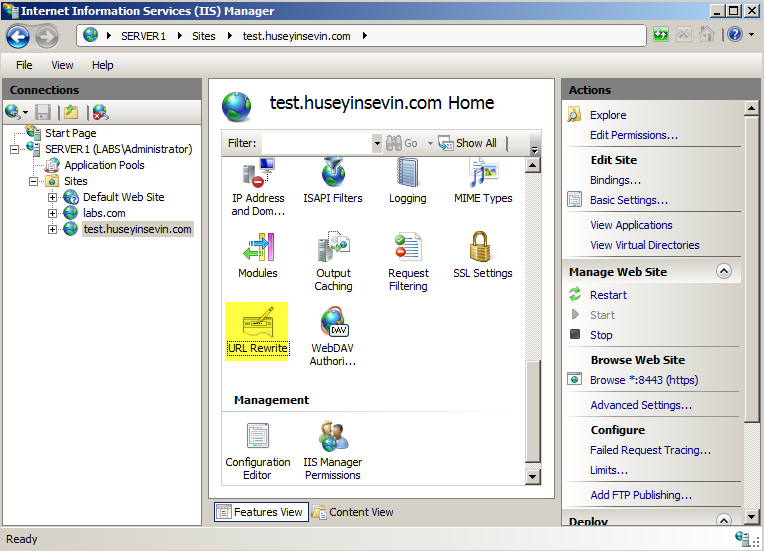Click the Create new connection icon
The width and height of the screenshot is (764, 551).
[x=13, y=113]
